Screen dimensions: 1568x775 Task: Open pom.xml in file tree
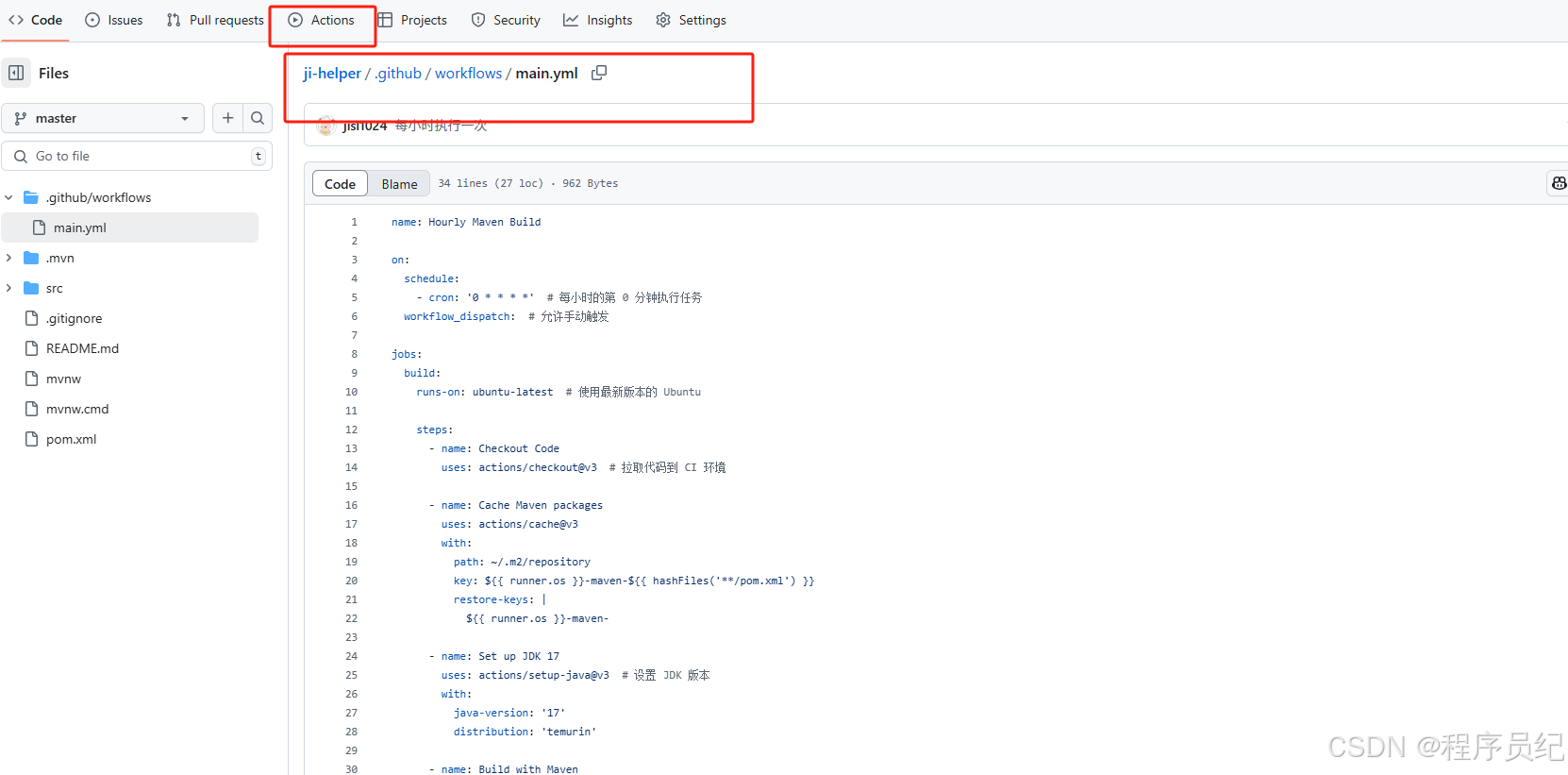coord(71,439)
